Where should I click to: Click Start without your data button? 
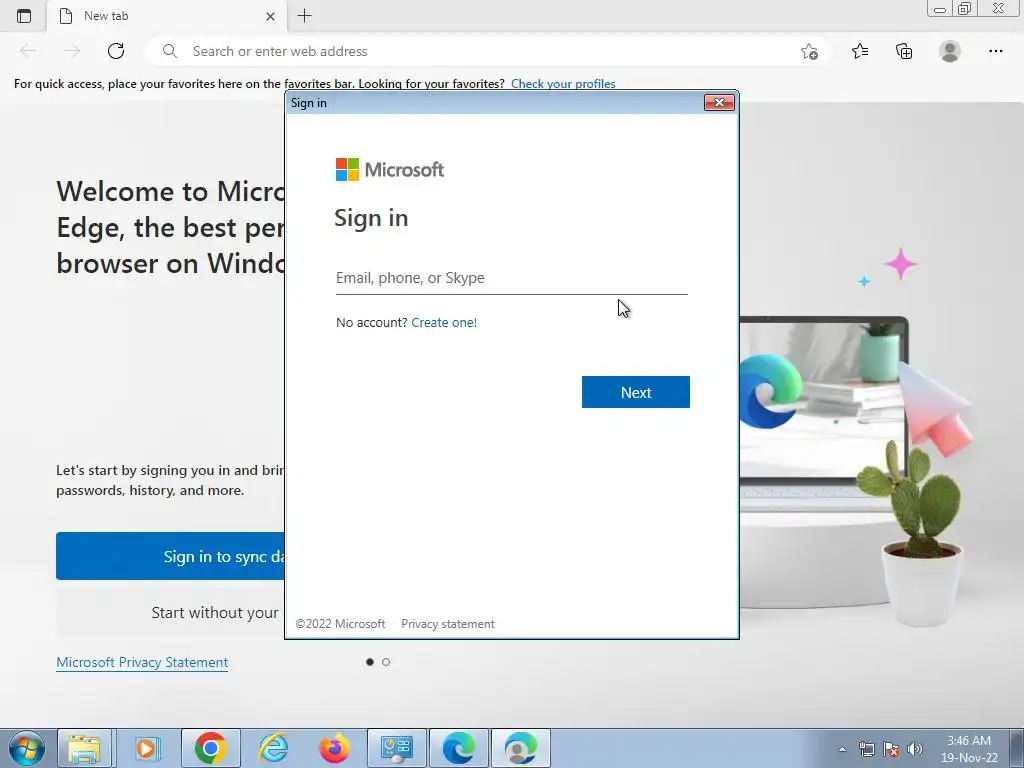(170, 613)
